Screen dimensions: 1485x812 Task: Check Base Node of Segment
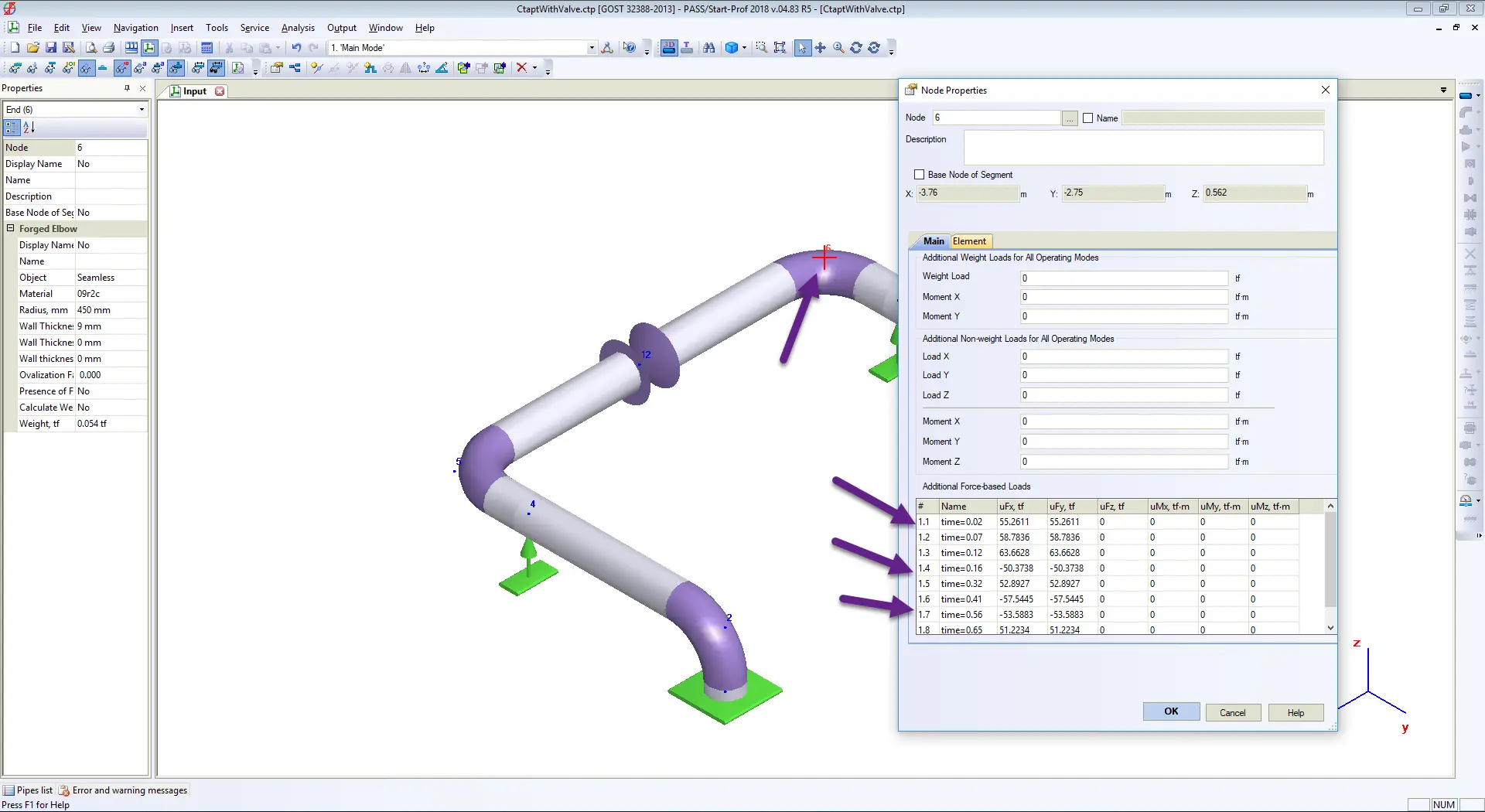pyautogui.click(x=920, y=175)
